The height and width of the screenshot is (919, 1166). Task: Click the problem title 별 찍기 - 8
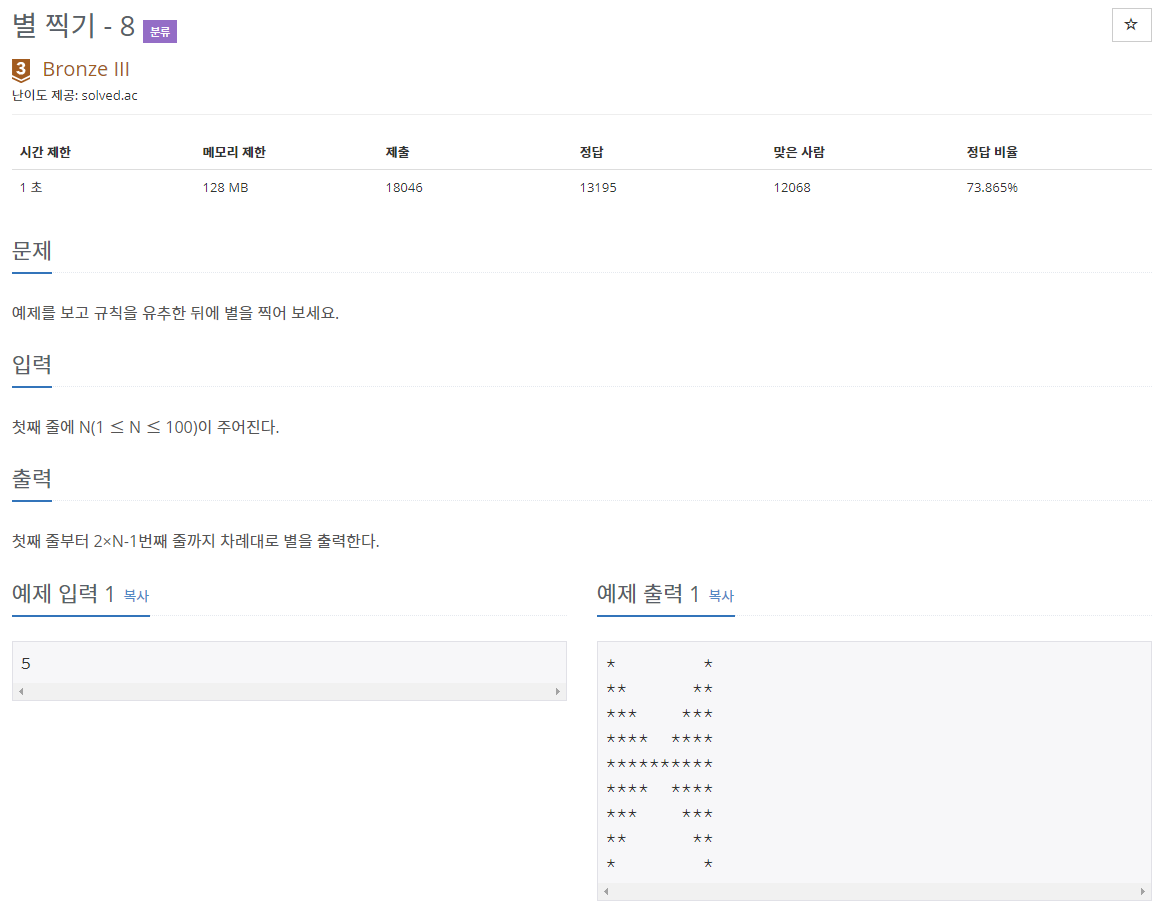[74, 27]
